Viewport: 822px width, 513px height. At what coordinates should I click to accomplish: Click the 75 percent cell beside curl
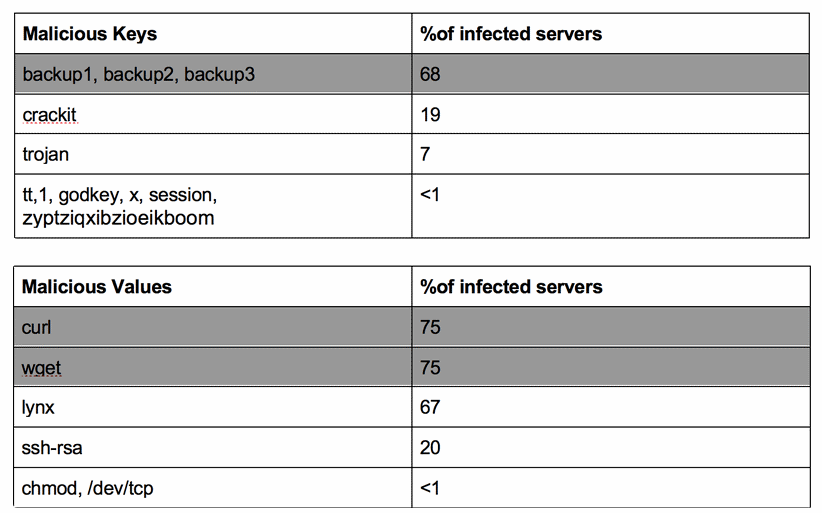point(430,327)
